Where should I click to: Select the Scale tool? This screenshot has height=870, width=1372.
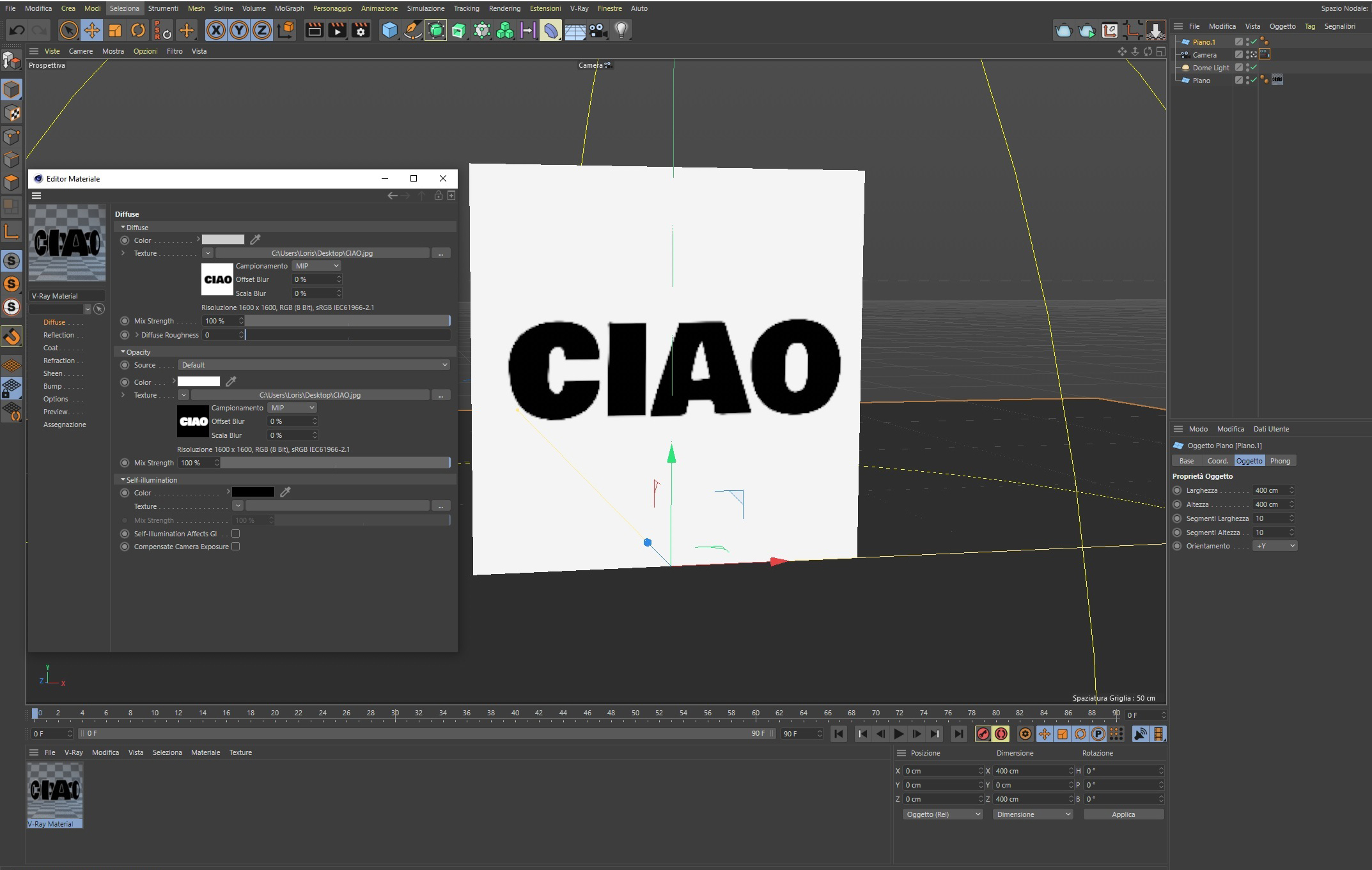coord(115,30)
